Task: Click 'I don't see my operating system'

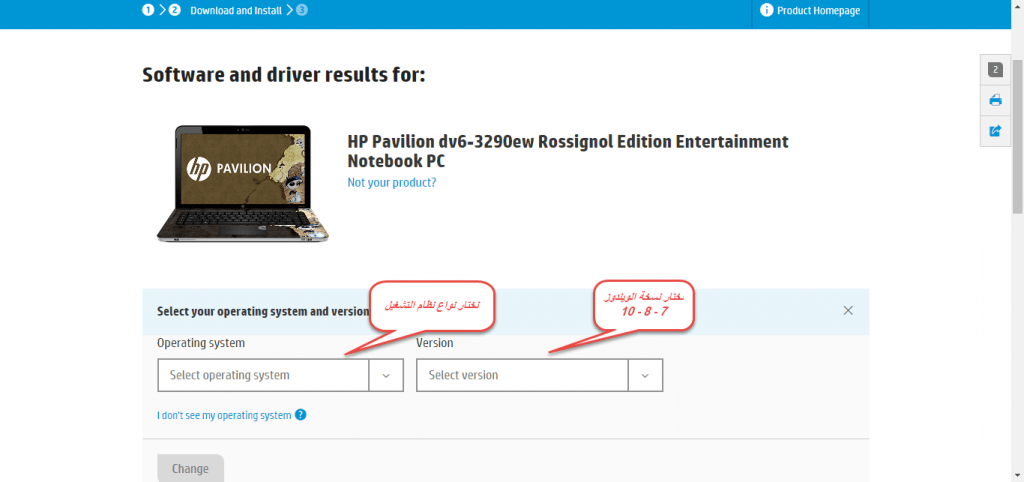Action: (224, 415)
